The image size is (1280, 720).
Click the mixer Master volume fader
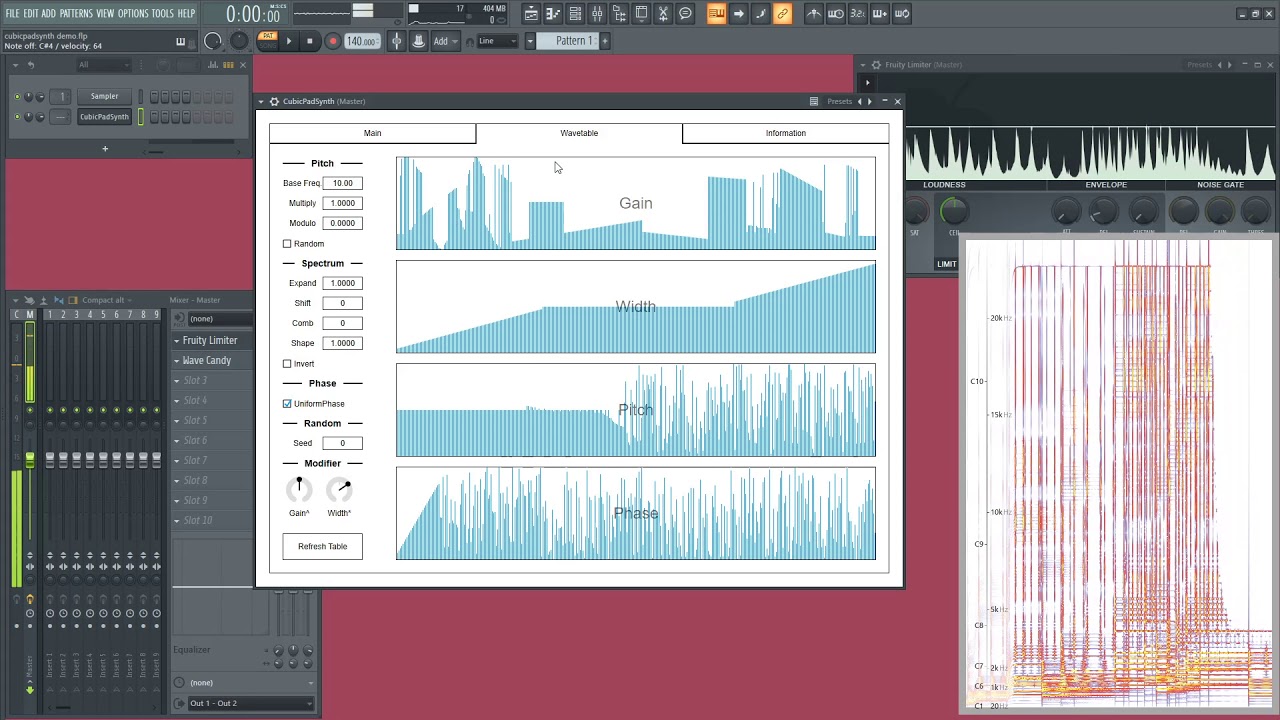pyautogui.click(x=29, y=460)
